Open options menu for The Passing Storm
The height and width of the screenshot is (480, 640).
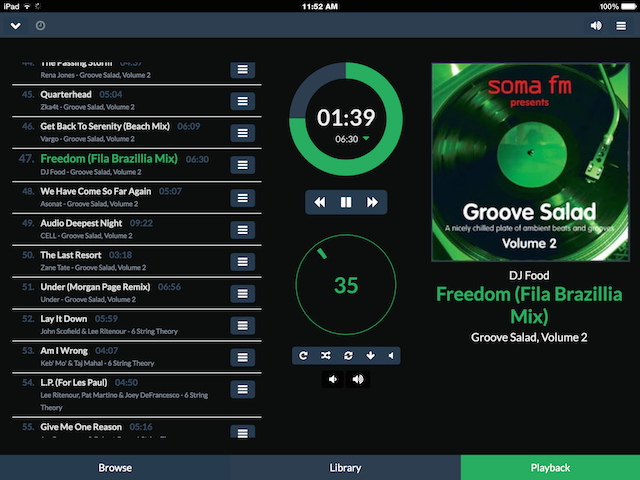tap(242, 70)
